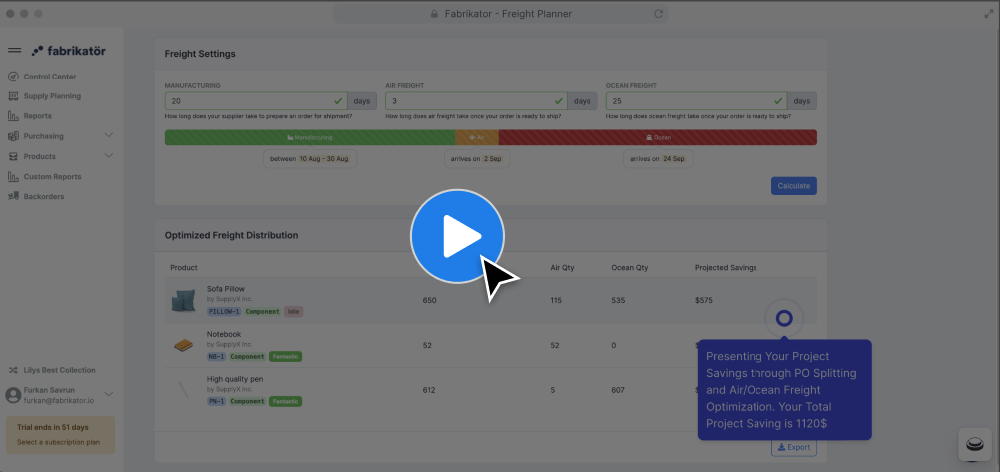Click the arrives on 24 Sep label
The width and height of the screenshot is (1000, 472).
[658, 159]
